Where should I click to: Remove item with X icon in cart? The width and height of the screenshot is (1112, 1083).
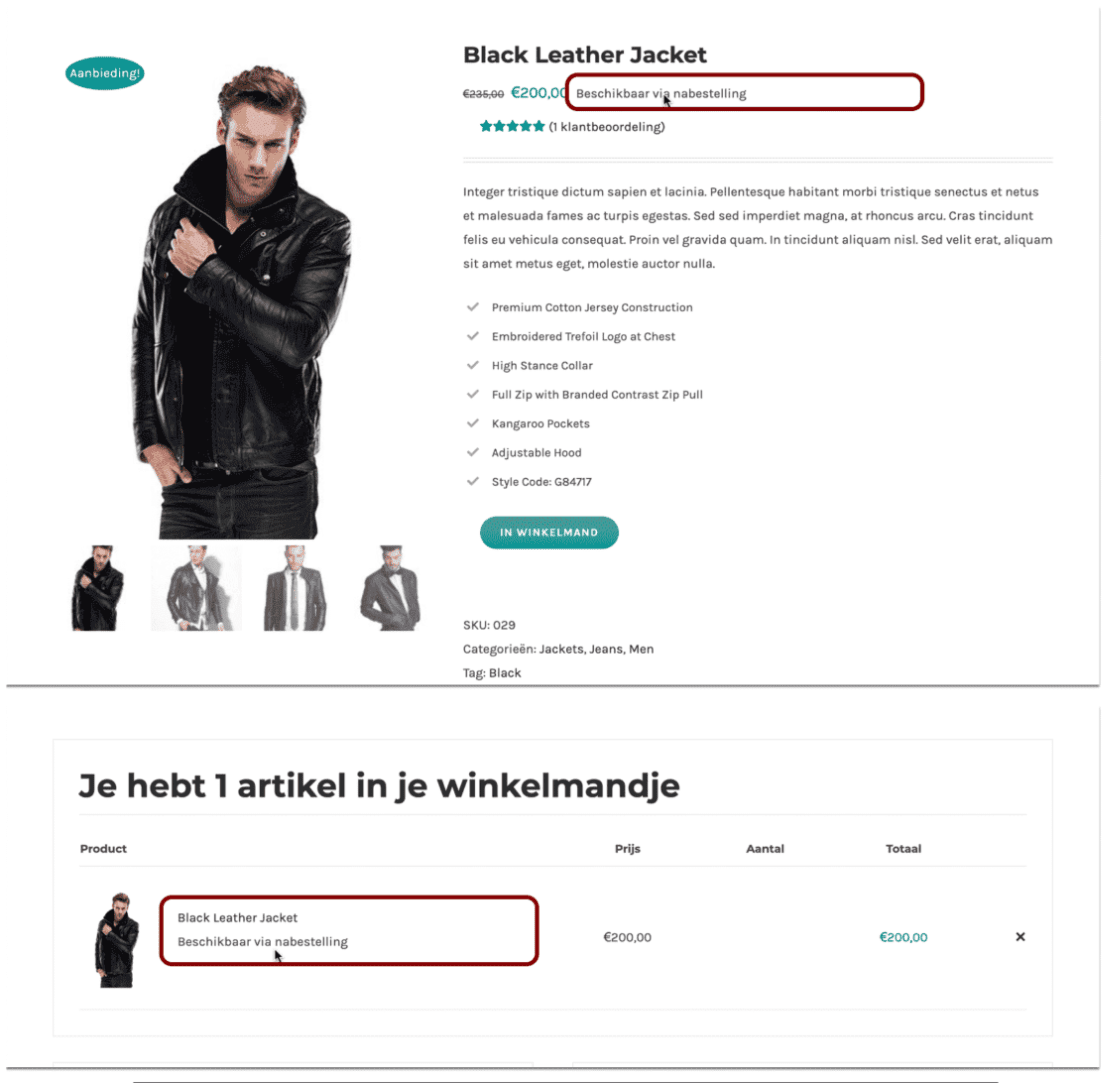point(1020,937)
